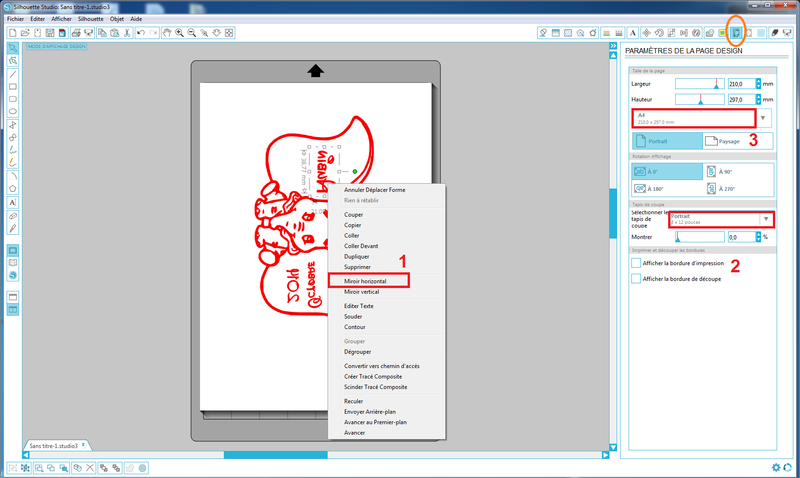Open the Aide menu
This screenshot has width=800, height=478.
pyautogui.click(x=136, y=19)
